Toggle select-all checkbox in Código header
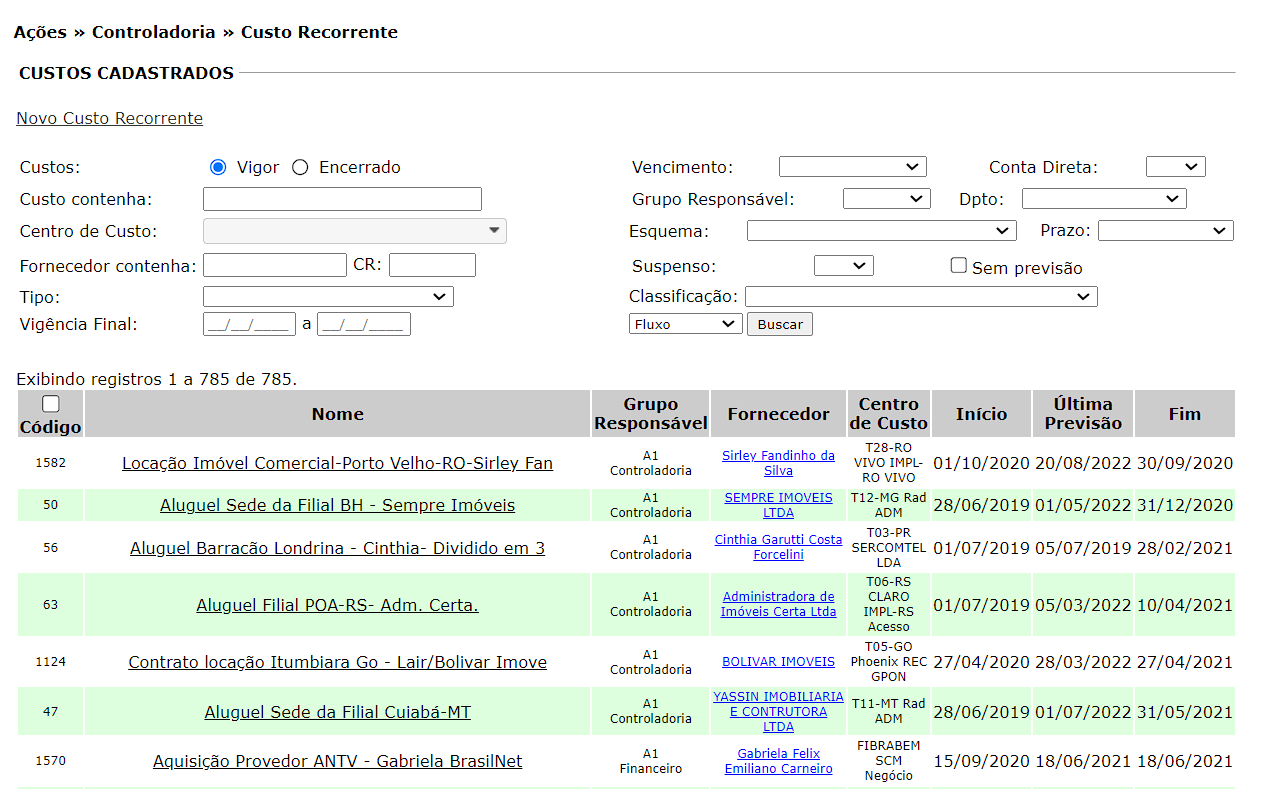Viewport: 1272px width, 789px height. coord(51,404)
